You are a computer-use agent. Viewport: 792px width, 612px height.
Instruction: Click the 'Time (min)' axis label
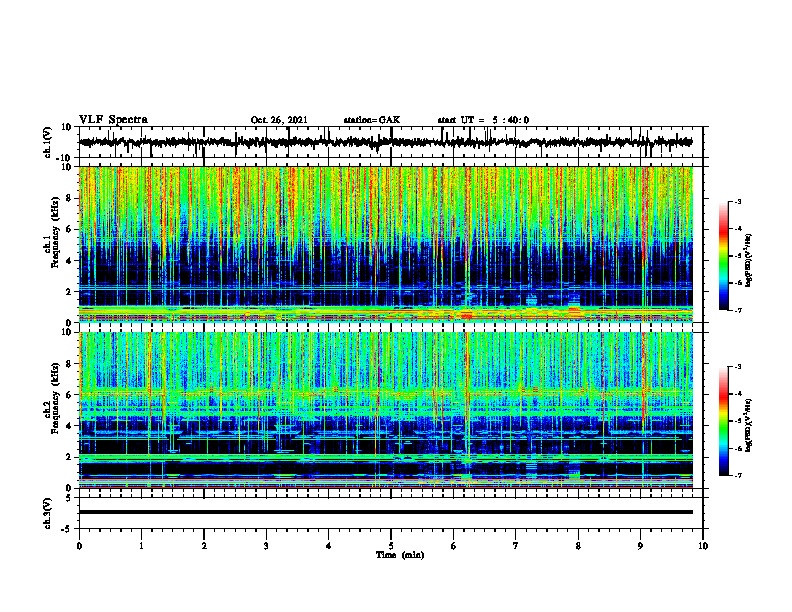click(400, 555)
